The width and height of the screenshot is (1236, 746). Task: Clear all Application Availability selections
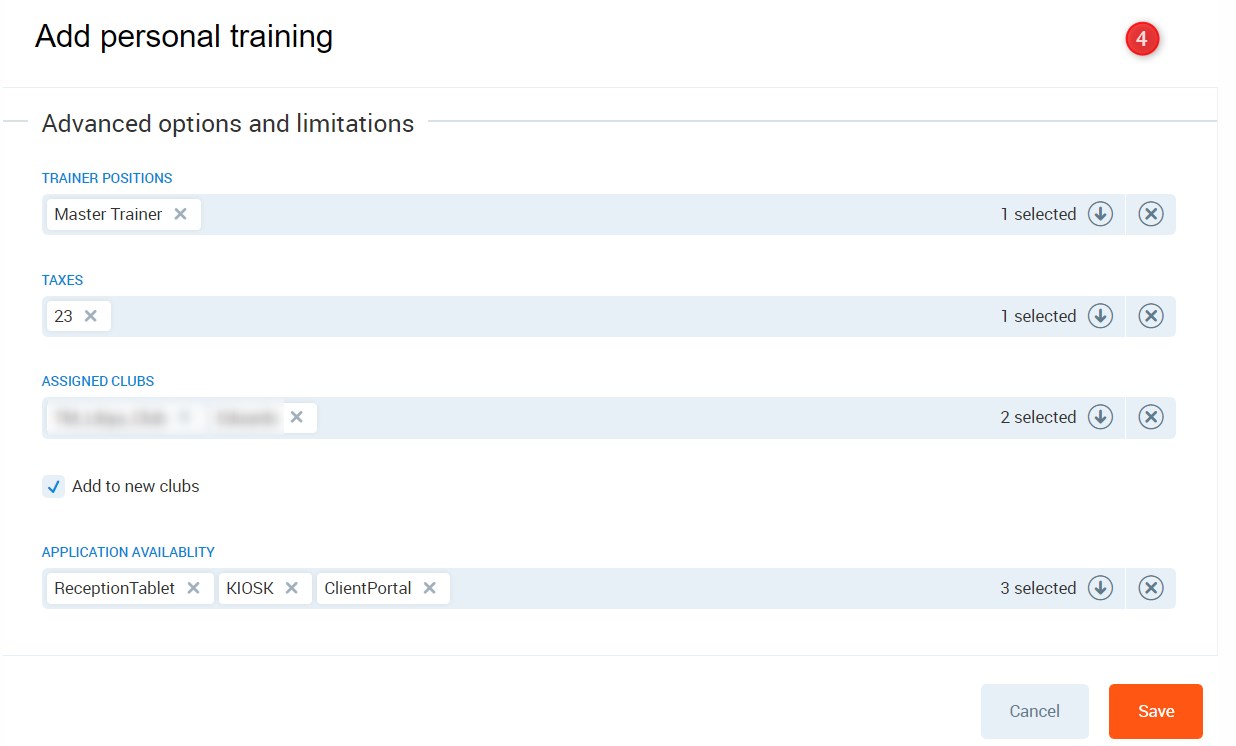coord(1151,588)
